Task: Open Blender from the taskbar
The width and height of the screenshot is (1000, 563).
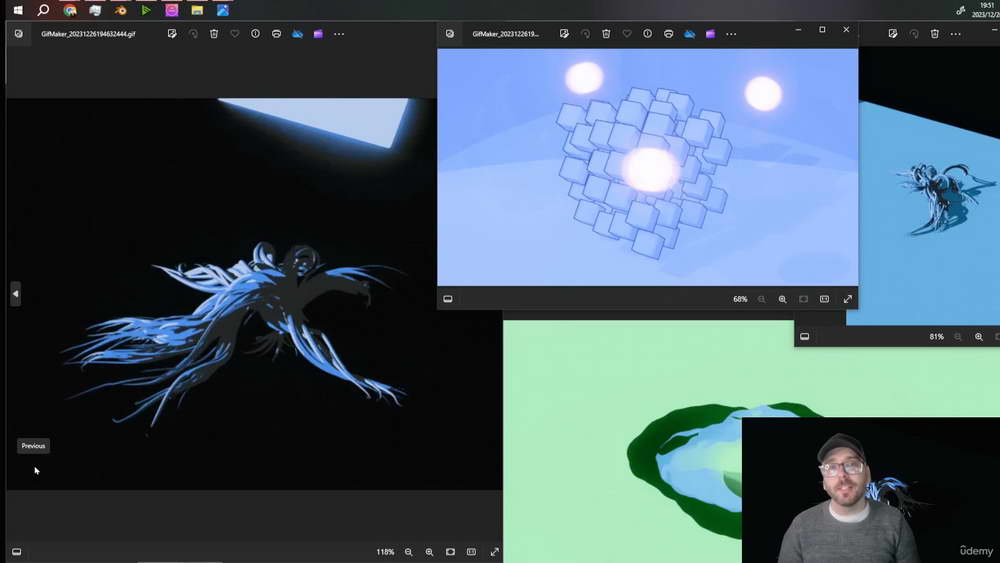Action: 121,10
